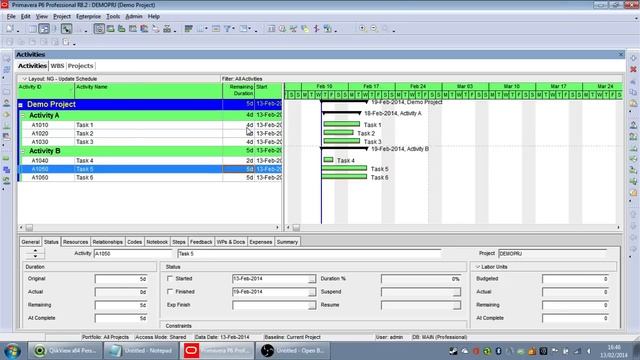Collapse the Activity B band
Screen dimensions: 640x360
pyautogui.click(x=23, y=151)
